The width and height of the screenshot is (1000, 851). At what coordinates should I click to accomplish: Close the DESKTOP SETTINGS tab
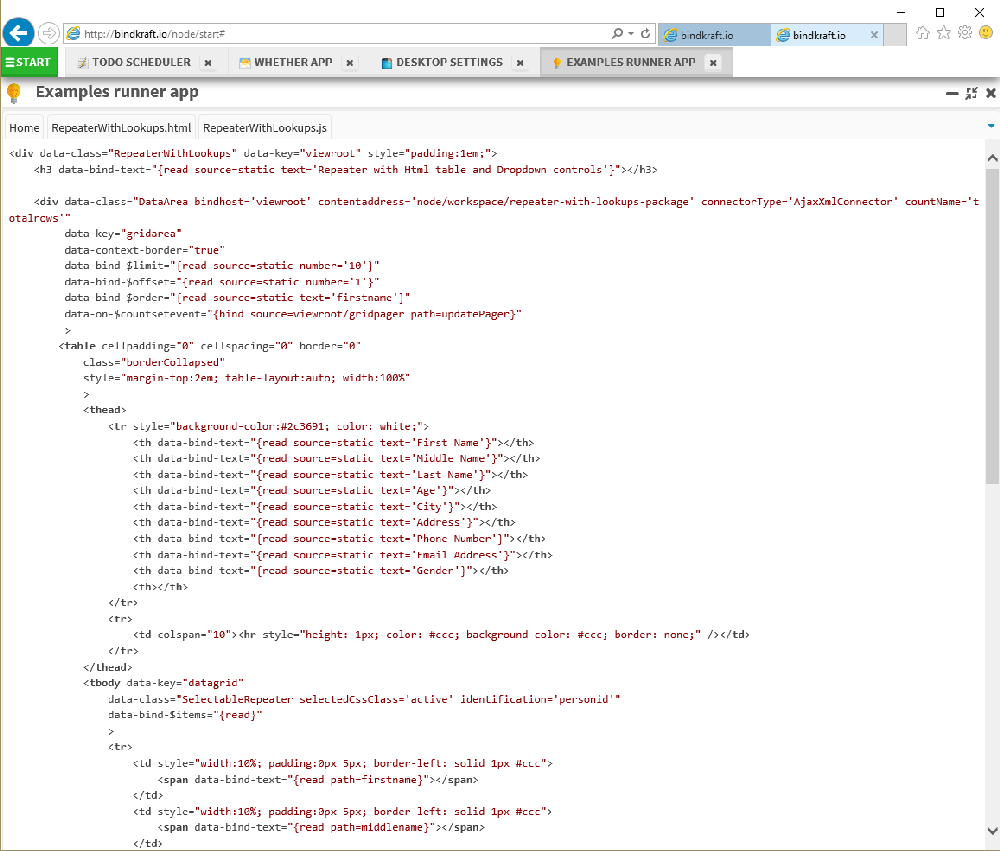click(x=520, y=63)
